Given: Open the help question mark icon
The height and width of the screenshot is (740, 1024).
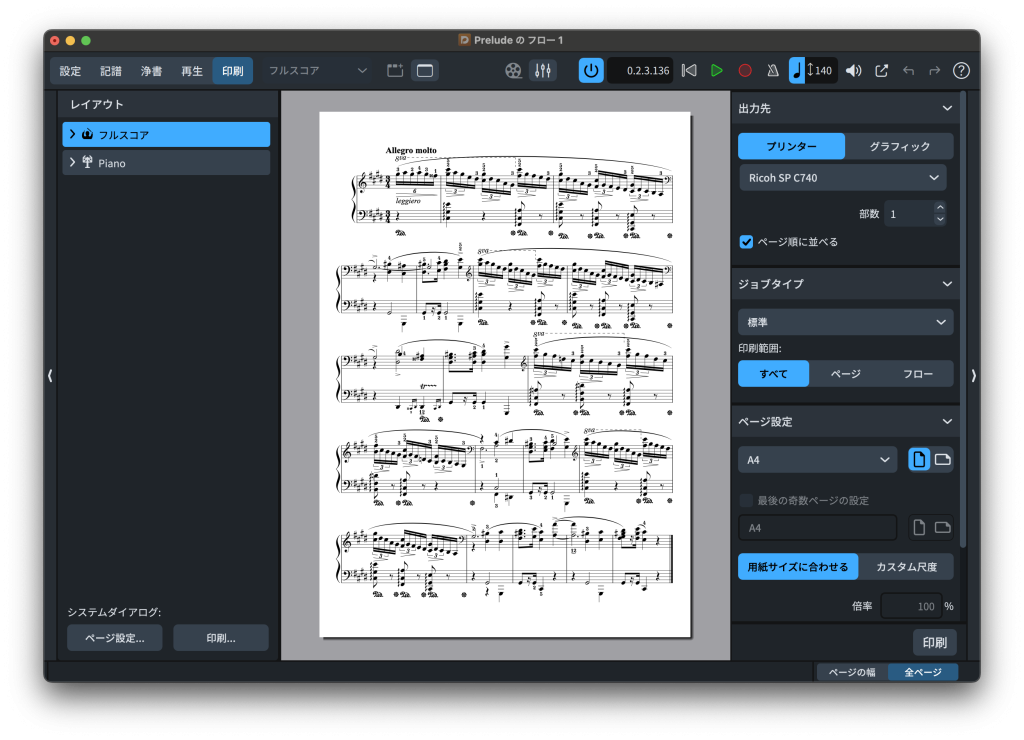Looking at the screenshot, I should click(961, 71).
